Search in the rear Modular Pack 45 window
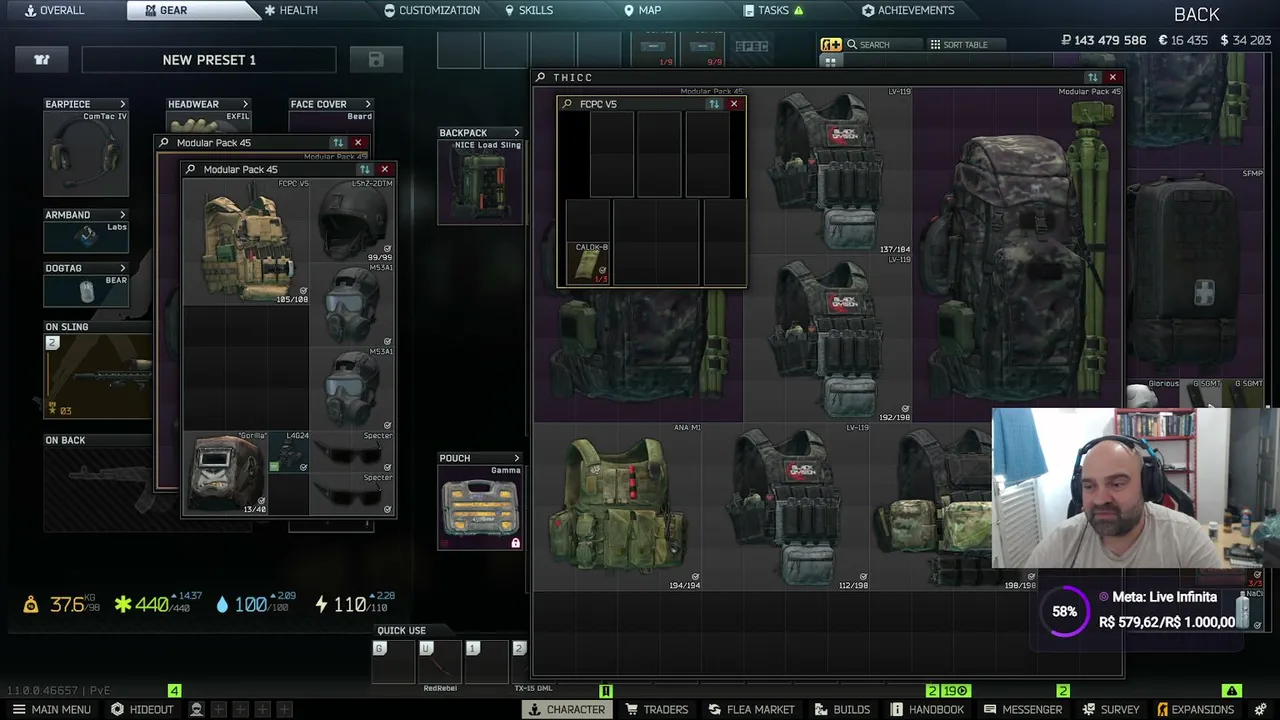 [x=164, y=143]
